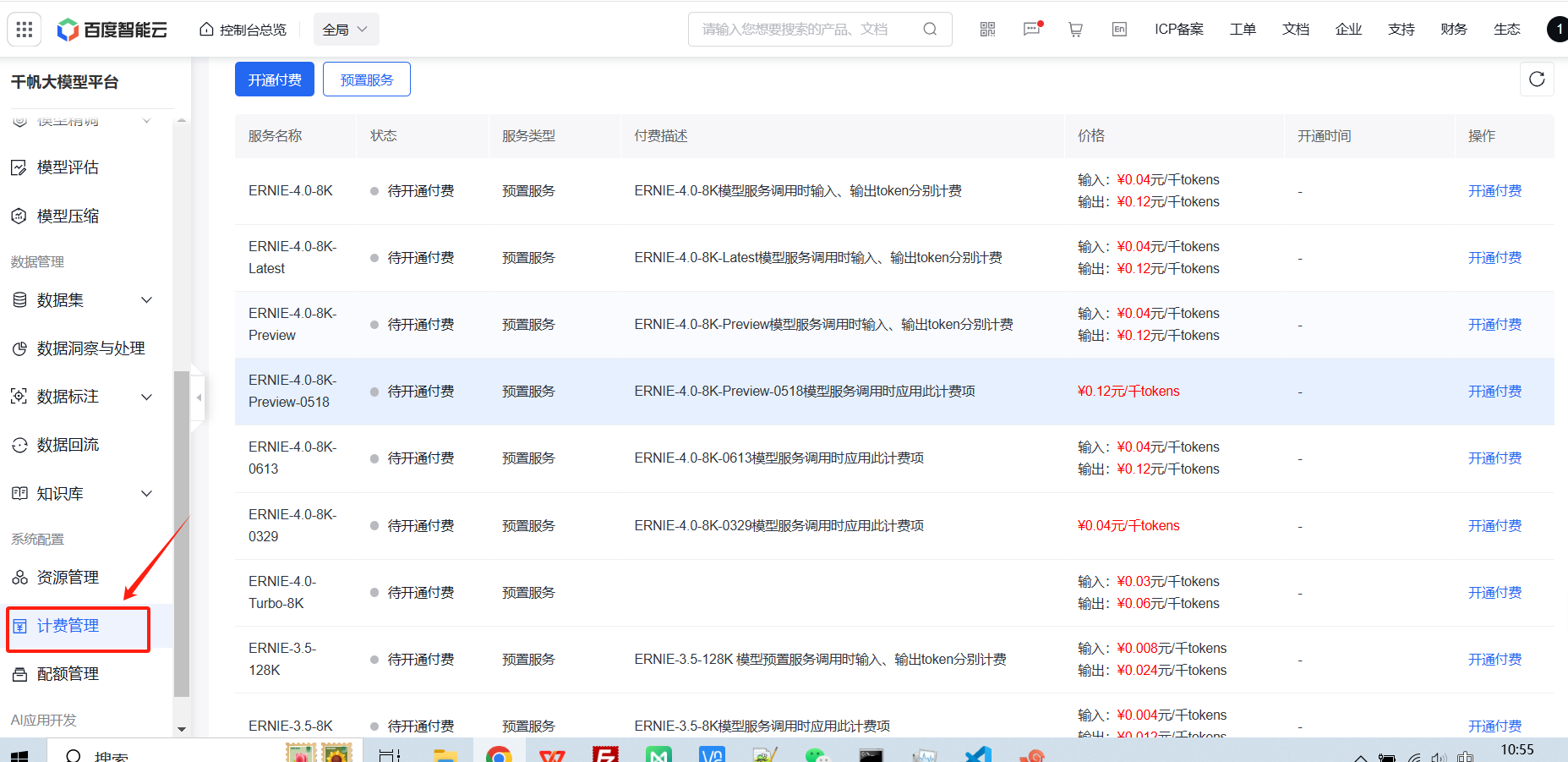The height and width of the screenshot is (762, 1568).
Task: Click the sidebar vertical scrollbar
Action: point(181,533)
